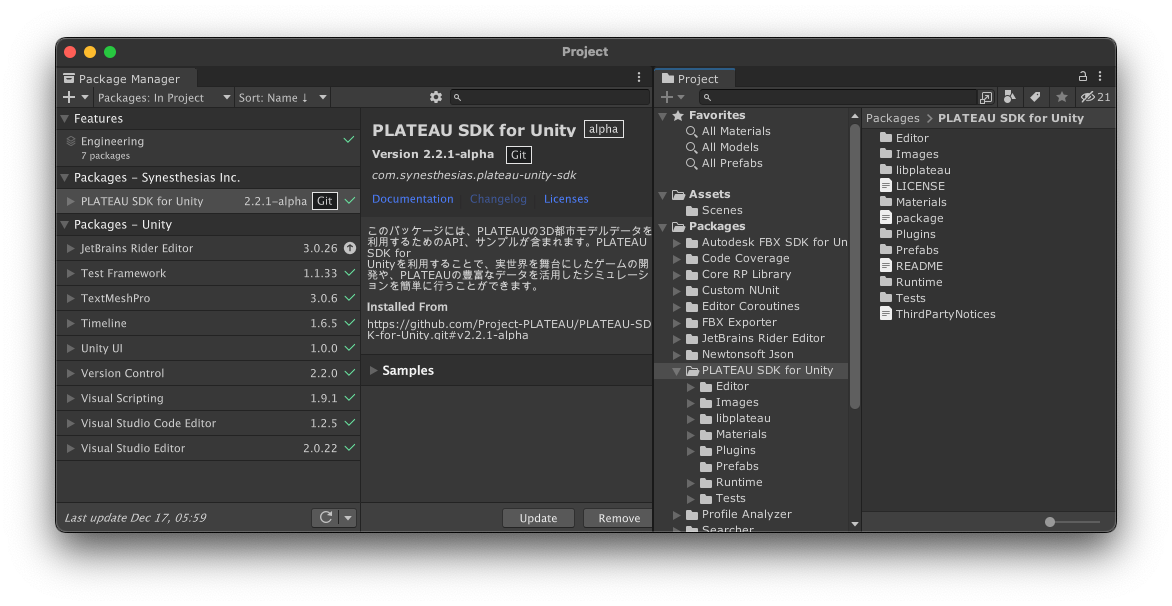This screenshot has height=606, width=1172.
Task: Click the Git tag on the PLATEAU SDK row
Action: [324, 201]
